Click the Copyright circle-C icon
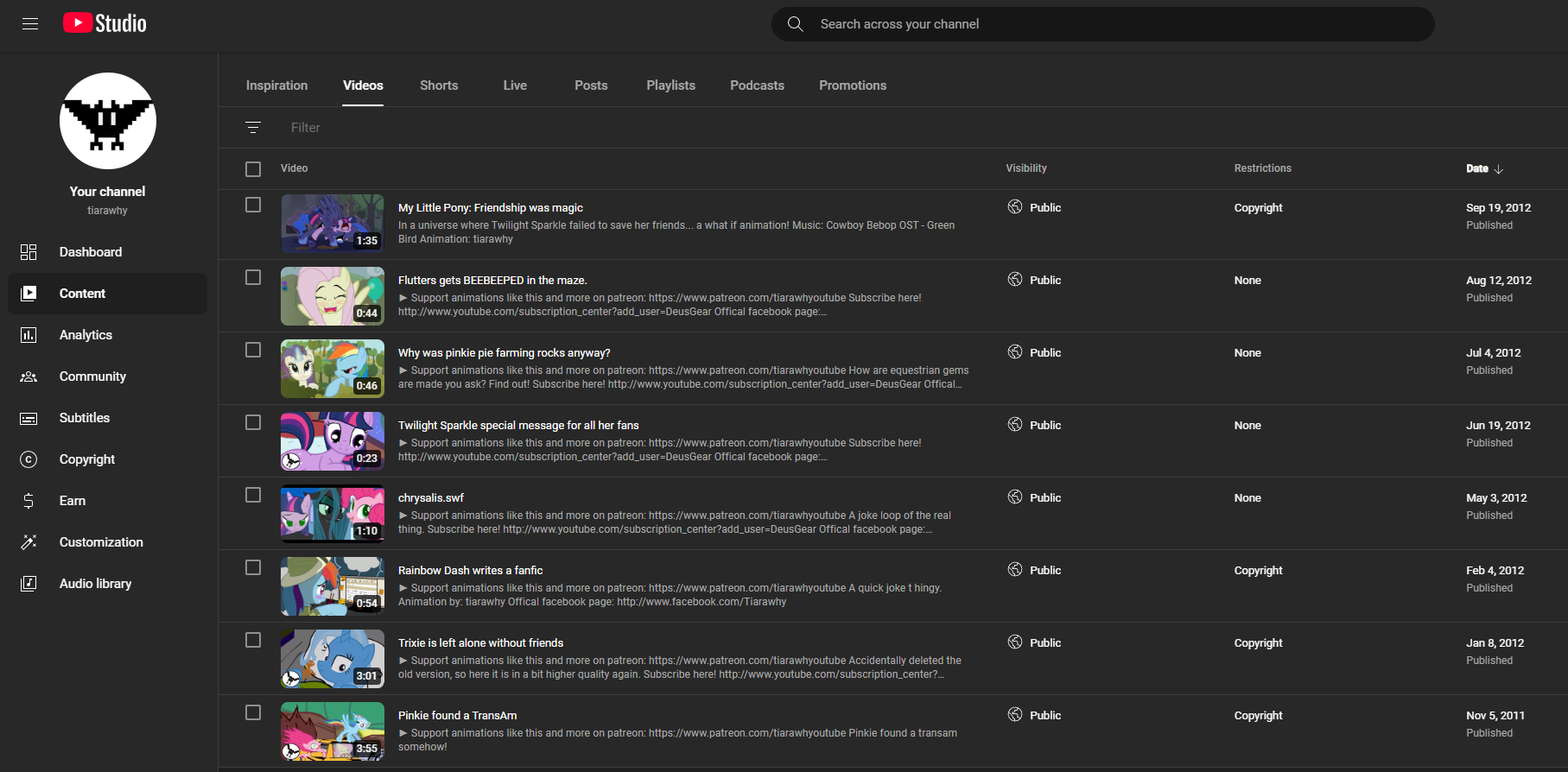Screen dimensions: 1568x772 29,459
